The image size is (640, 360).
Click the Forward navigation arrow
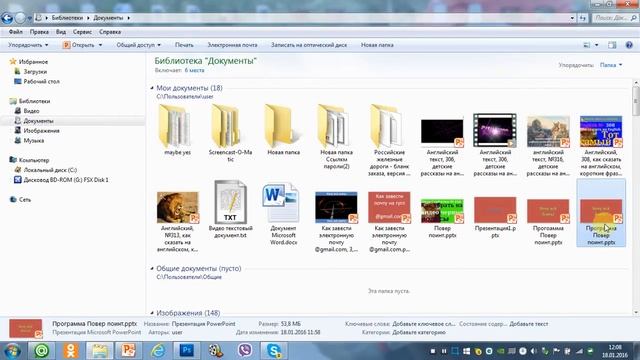click(x=20, y=18)
